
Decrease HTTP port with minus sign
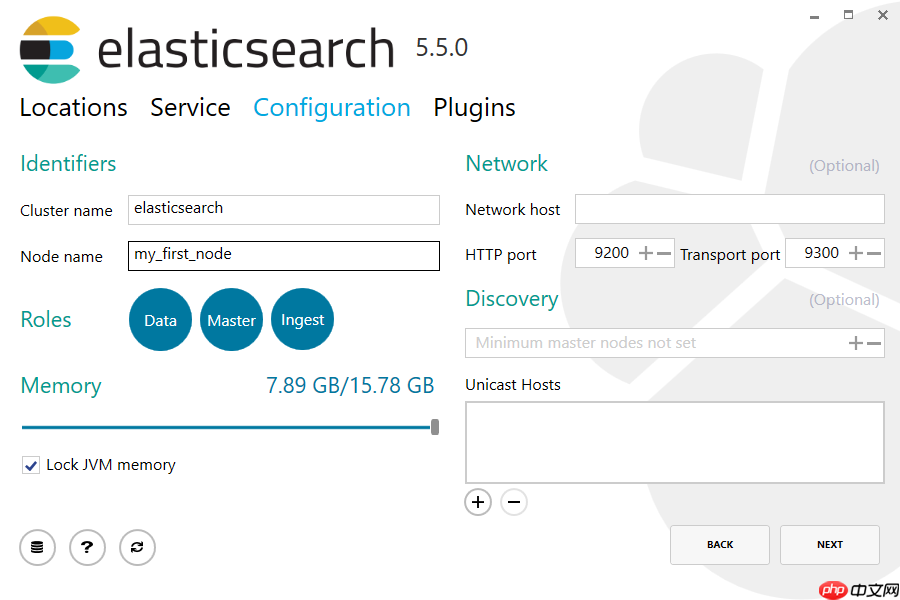coord(664,253)
